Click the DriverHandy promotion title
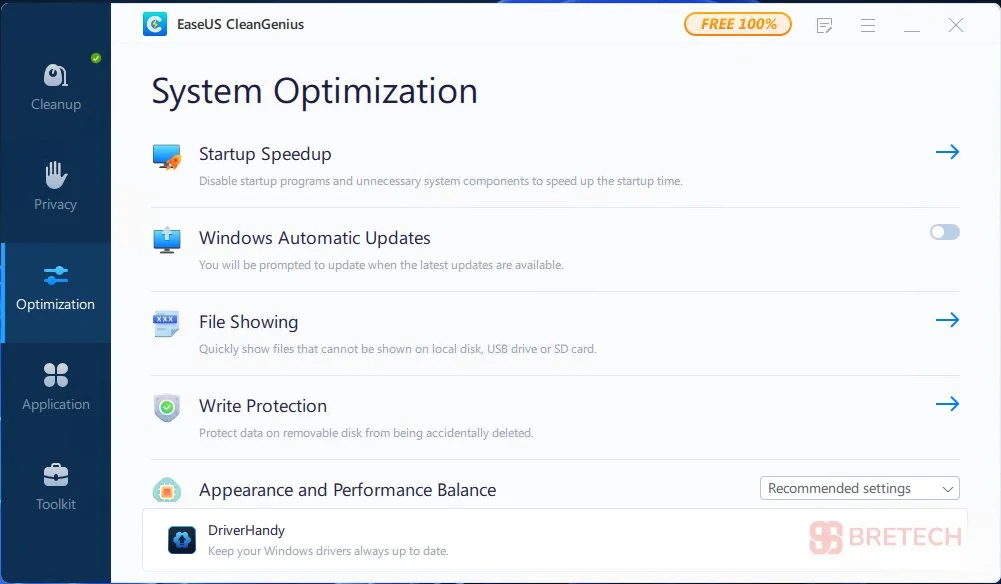This screenshot has height=584, width=1001. (x=247, y=531)
